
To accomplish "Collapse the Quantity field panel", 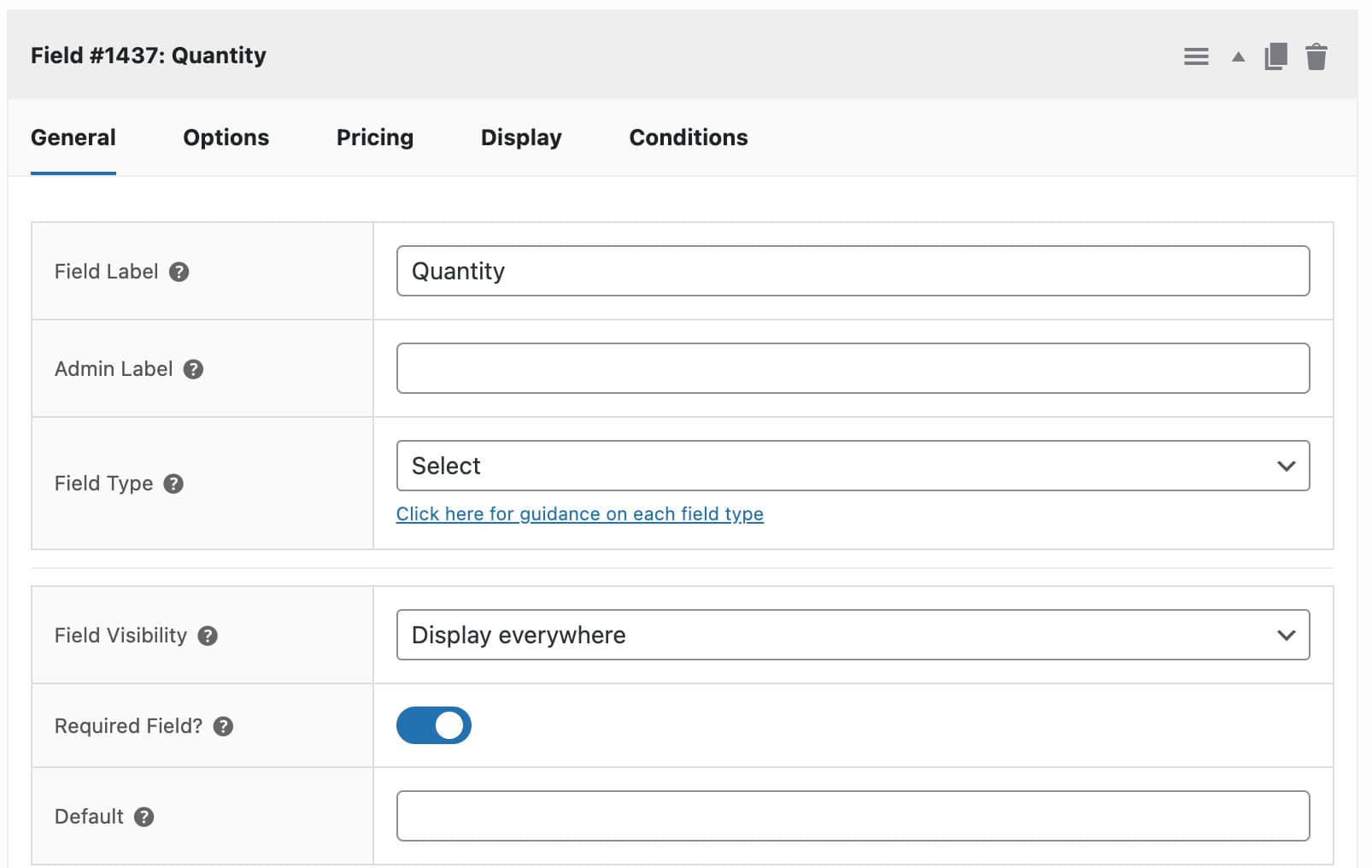I will click(x=1236, y=56).
